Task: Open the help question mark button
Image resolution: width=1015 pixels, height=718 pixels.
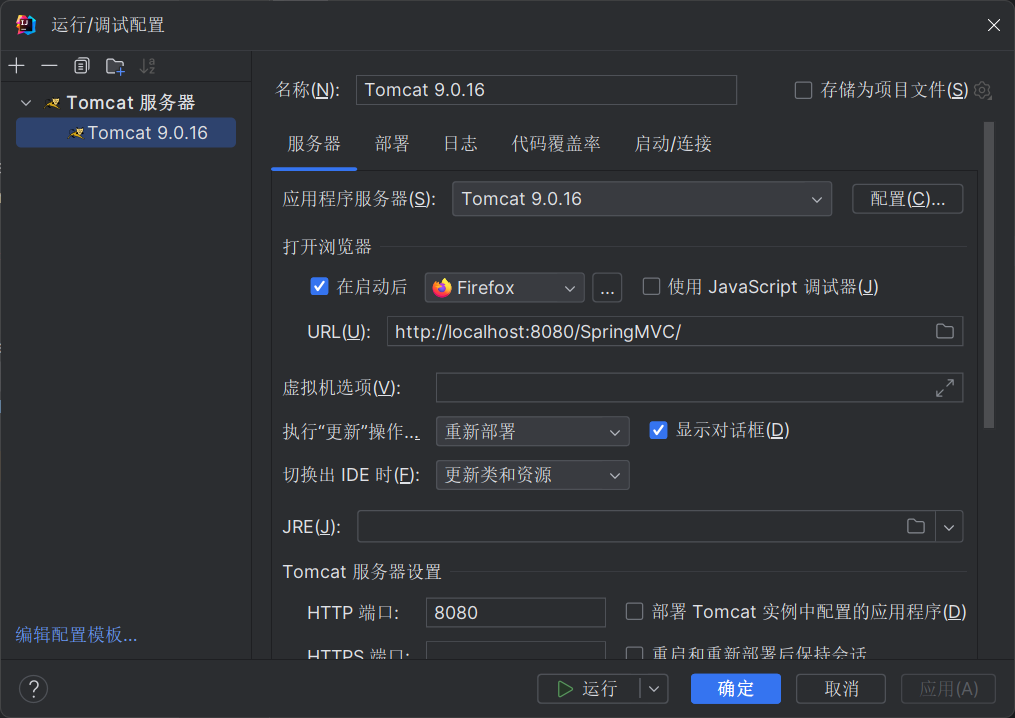Action: point(34,689)
